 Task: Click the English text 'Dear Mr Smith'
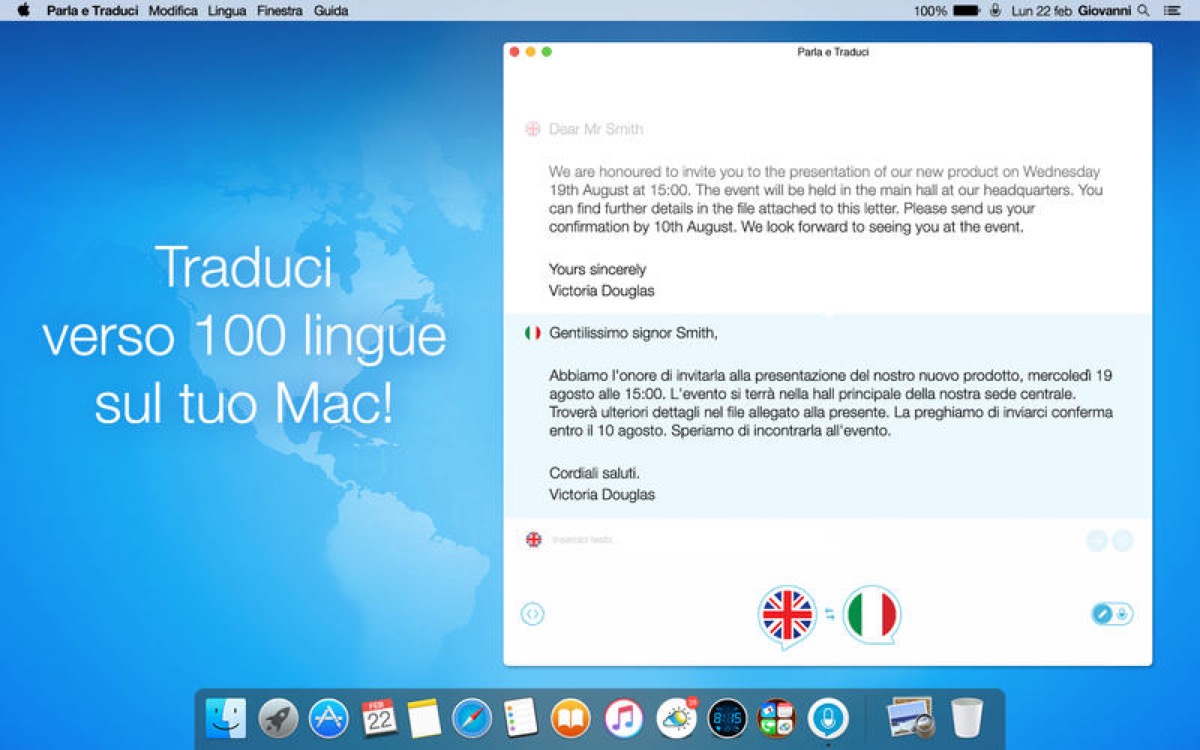coord(596,129)
